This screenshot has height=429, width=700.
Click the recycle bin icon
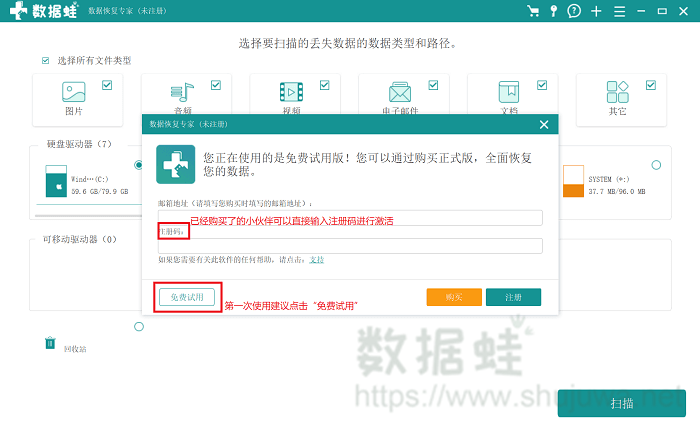[x=50, y=343]
